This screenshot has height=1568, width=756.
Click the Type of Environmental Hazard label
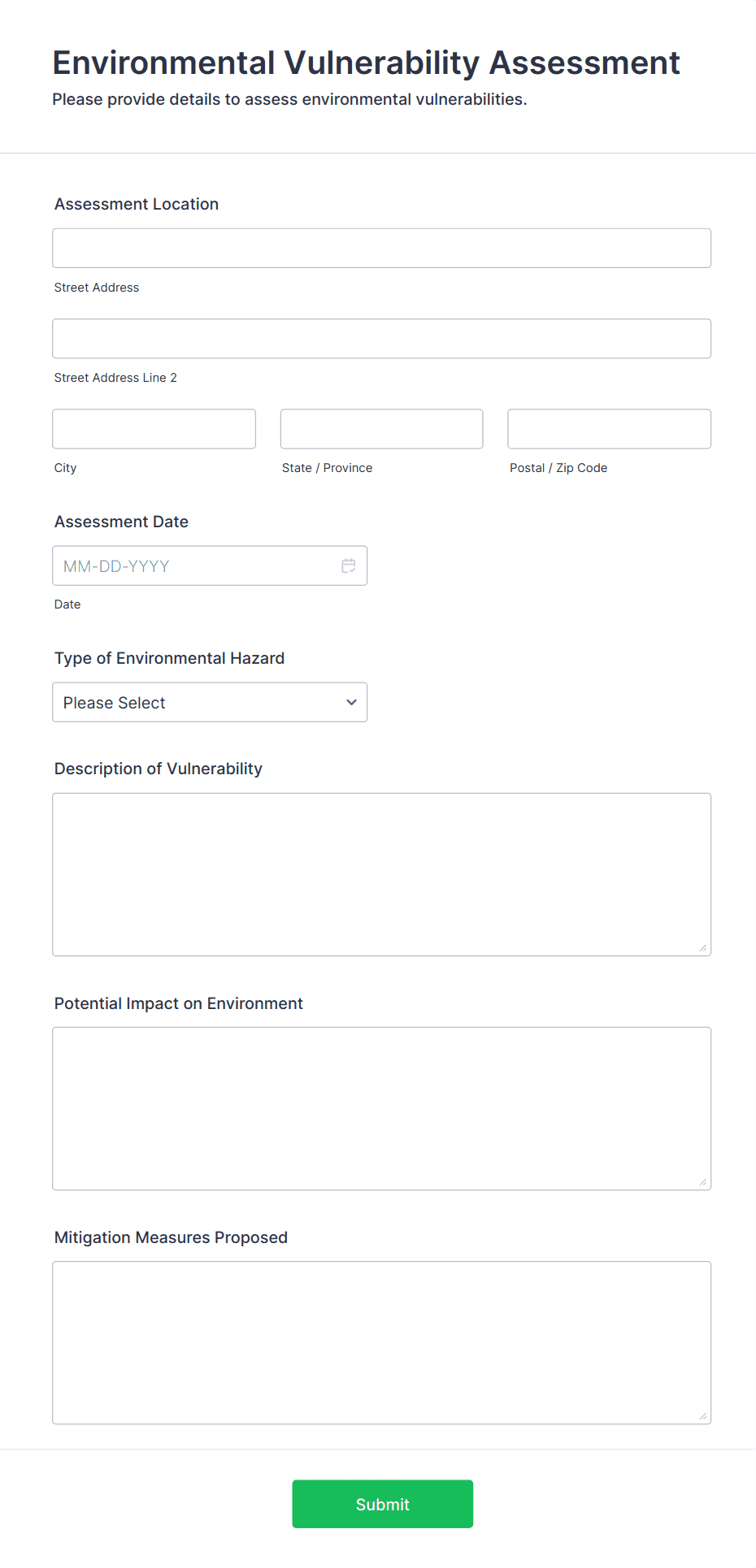pos(169,659)
